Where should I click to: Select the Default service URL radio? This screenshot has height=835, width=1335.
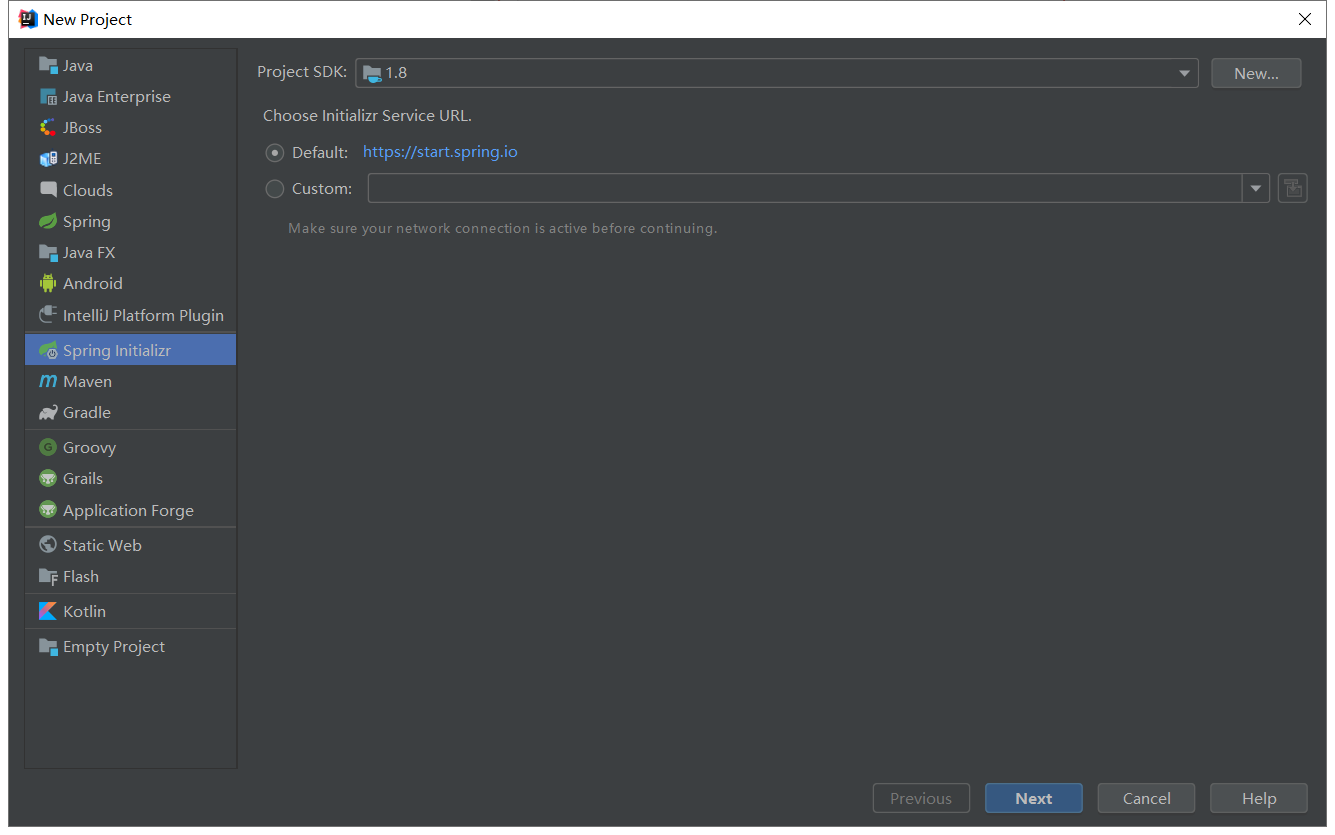pos(275,153)
